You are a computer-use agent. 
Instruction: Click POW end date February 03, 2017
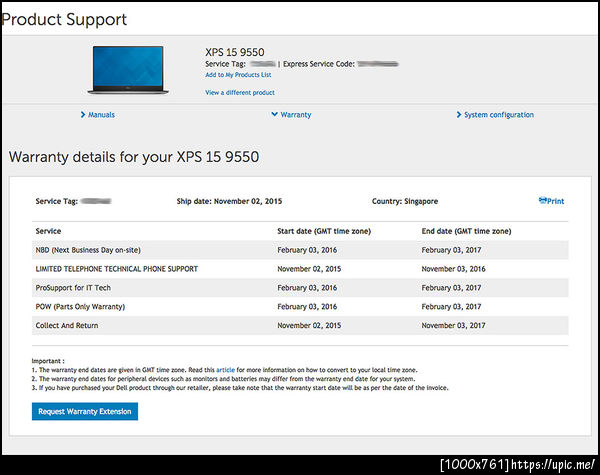[452, 307]
